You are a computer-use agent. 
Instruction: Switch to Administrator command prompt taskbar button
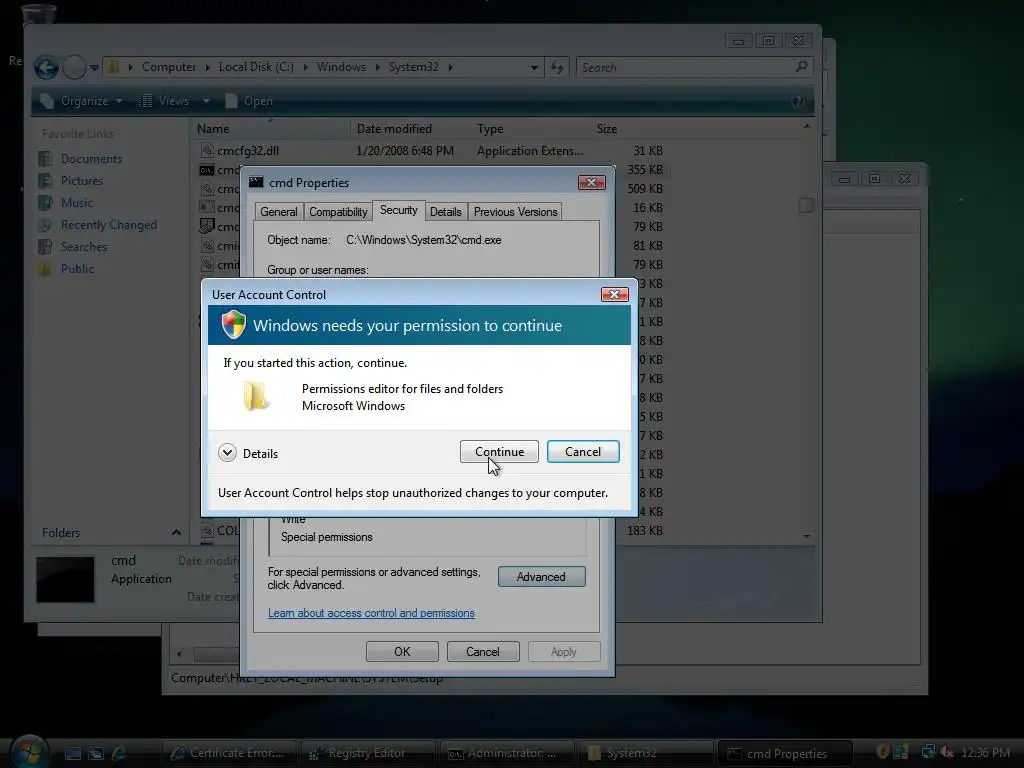point(507,753)
